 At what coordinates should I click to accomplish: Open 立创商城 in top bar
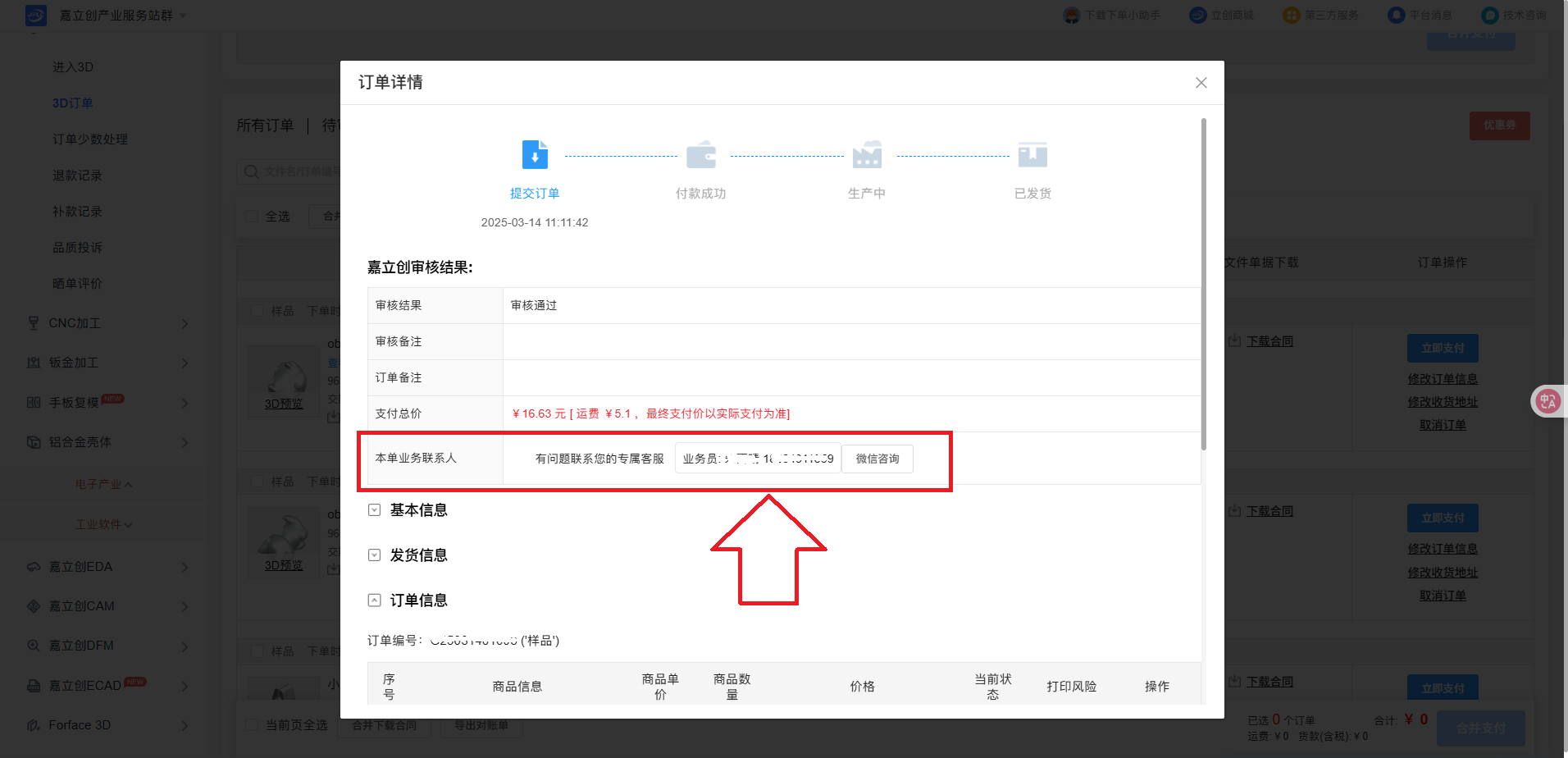1222,15
